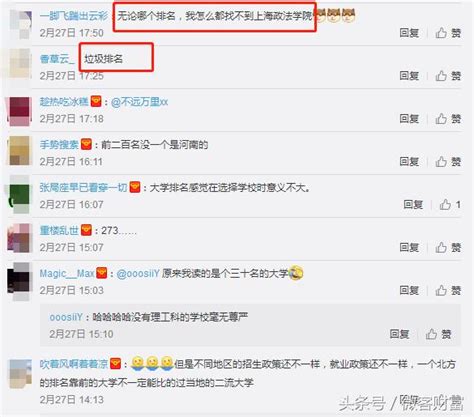Reply to the 垃圾排名 comment
This screenshot has height=417, width=474.
[409, 76]
